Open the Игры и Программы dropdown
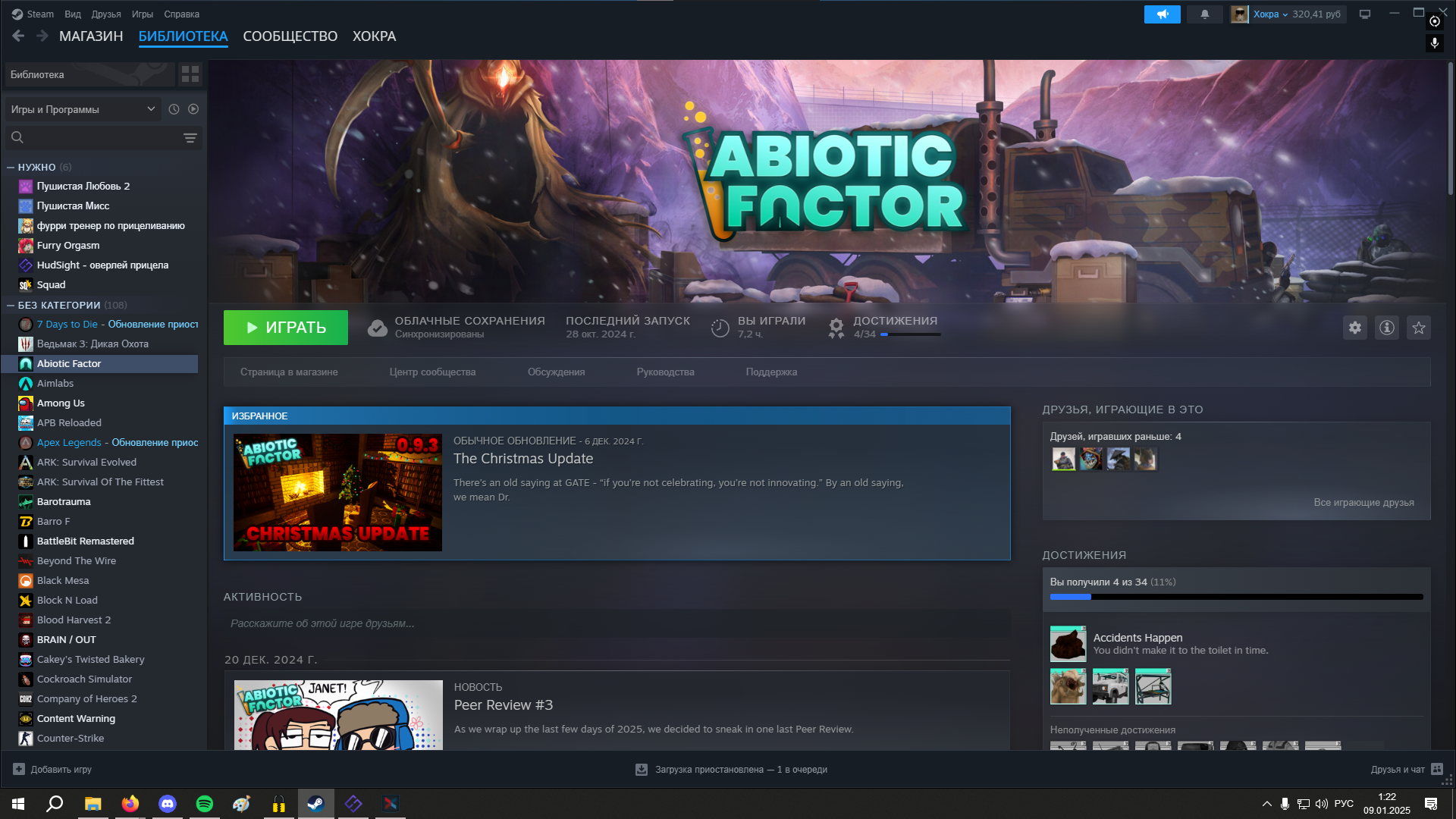1456x819 pixels. (83, 109)
